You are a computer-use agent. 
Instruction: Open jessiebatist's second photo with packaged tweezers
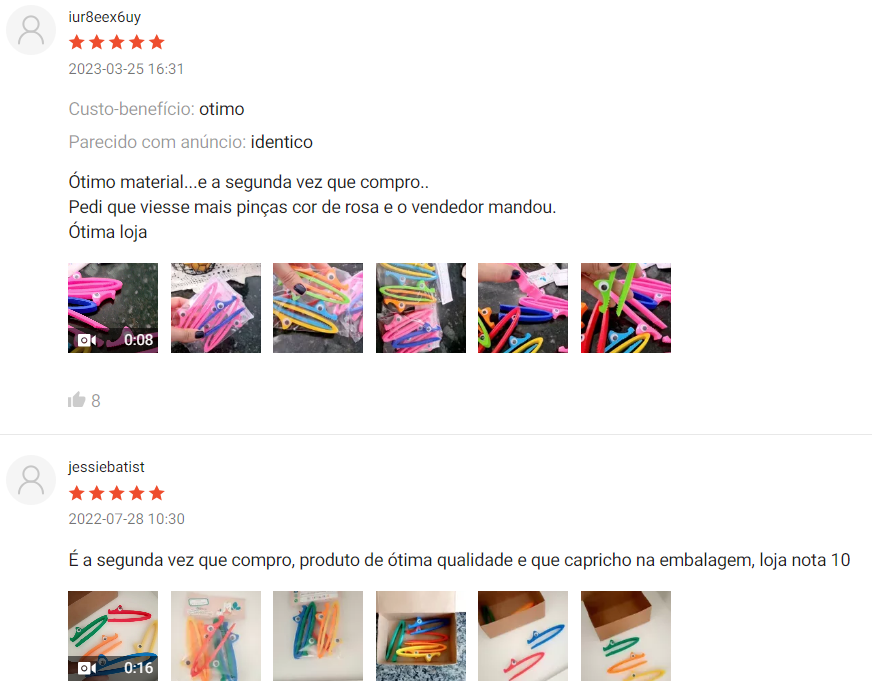(216, 636)
